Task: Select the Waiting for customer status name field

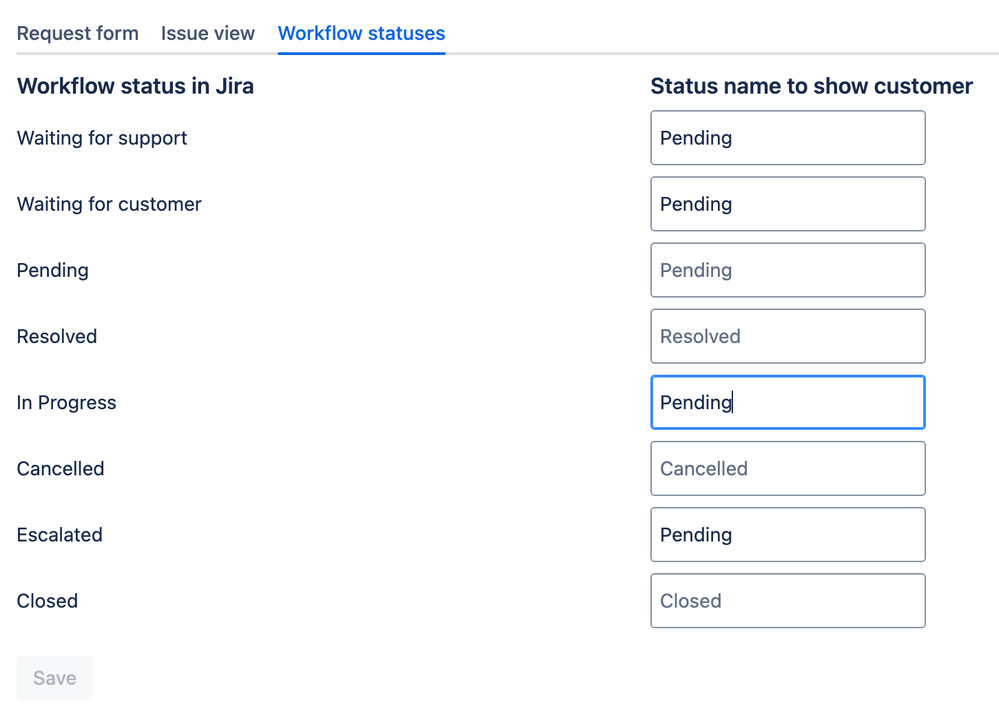Action: tap(787, 203)
